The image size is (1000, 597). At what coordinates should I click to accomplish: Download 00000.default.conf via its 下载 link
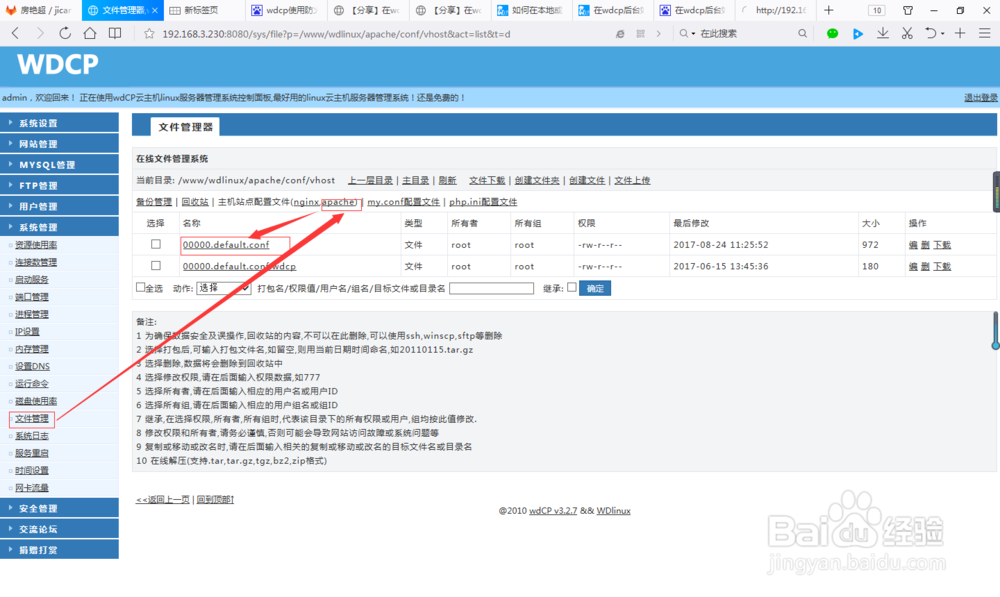942,245
